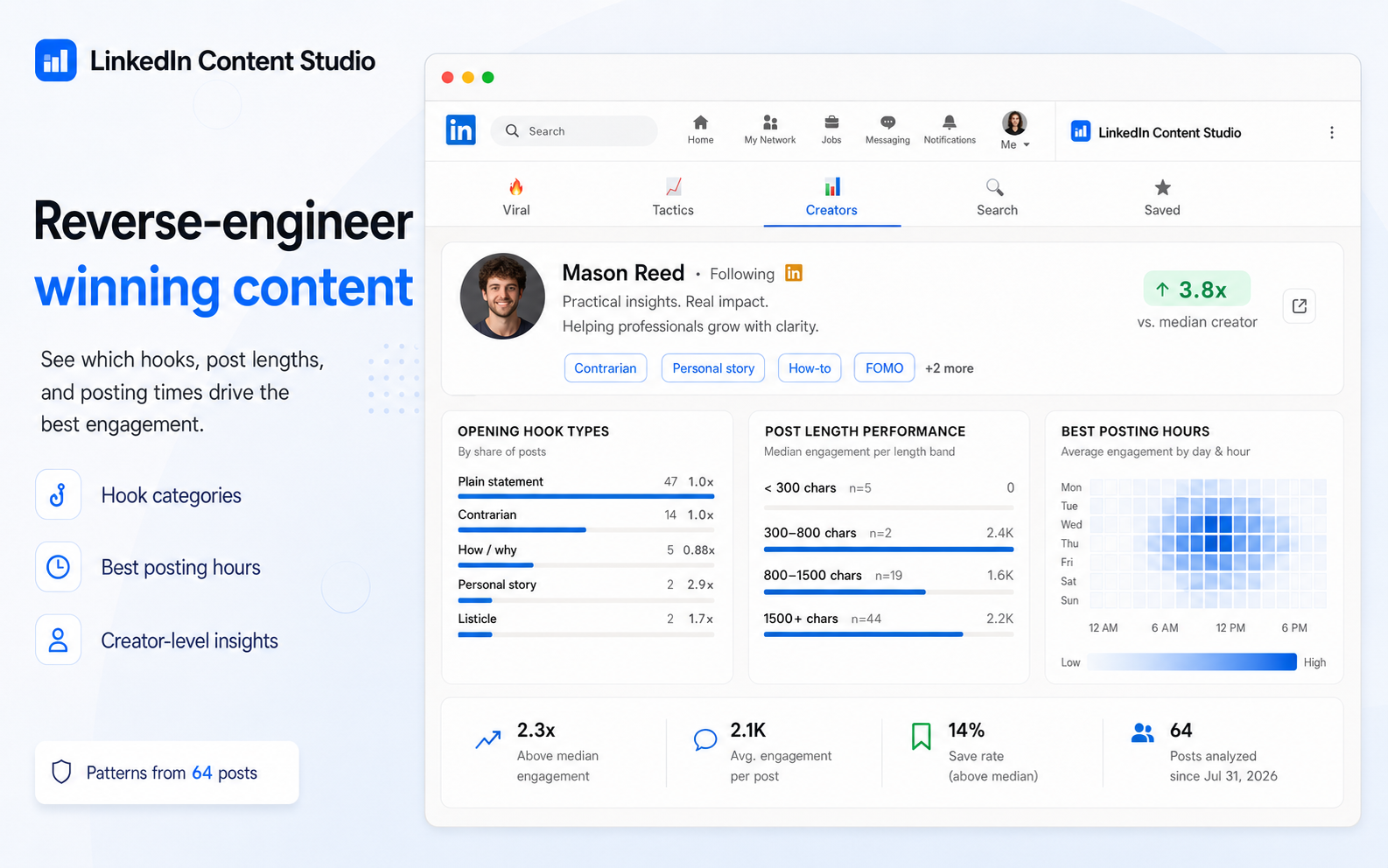Select the Contrarian tag chip

(x=606, y=368)
